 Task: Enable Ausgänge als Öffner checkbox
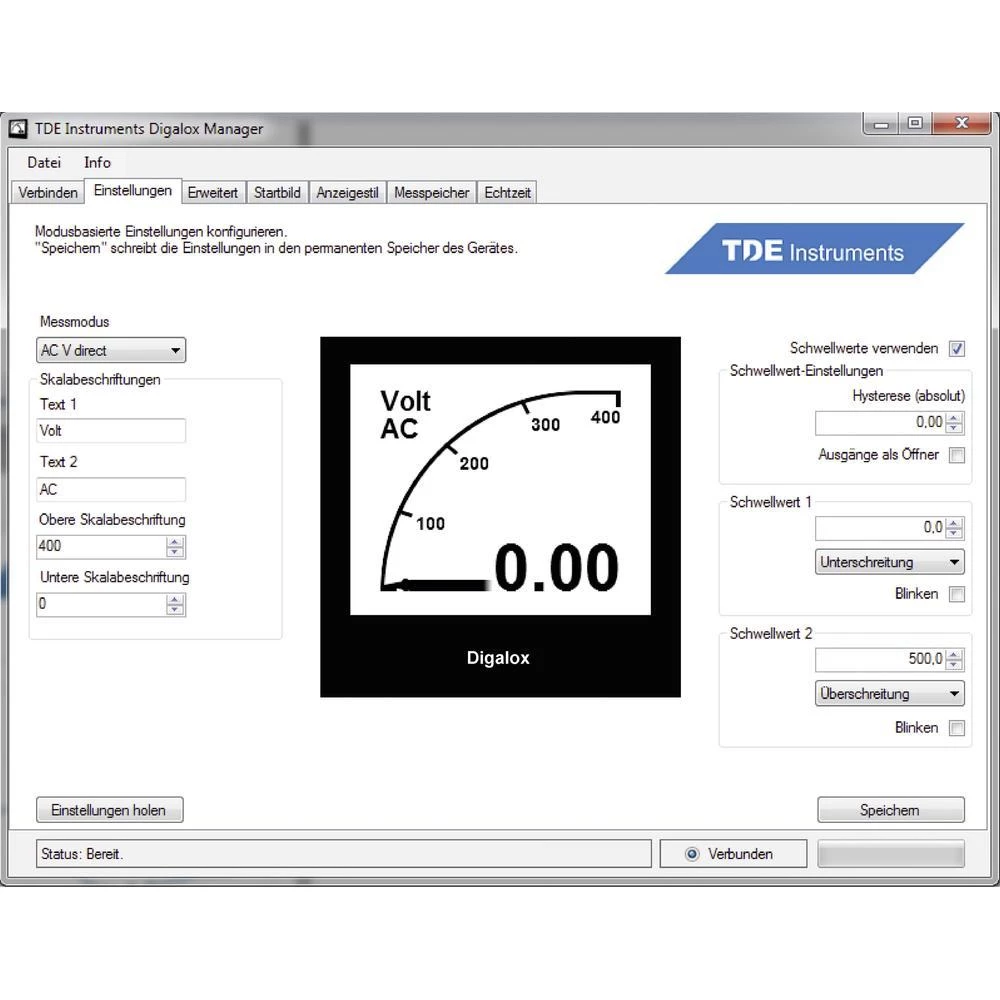click(957, 455)
